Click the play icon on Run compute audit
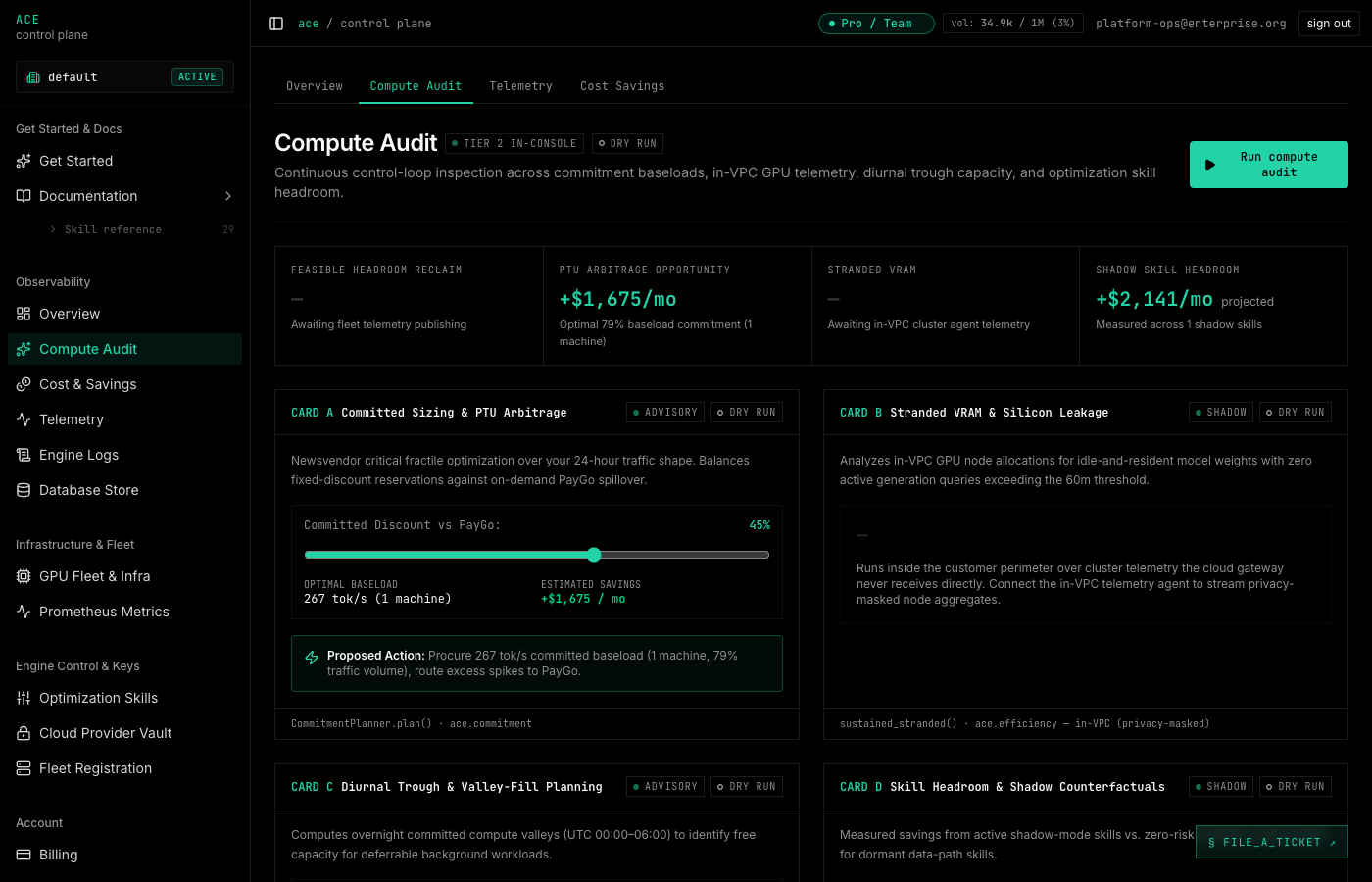This screenshot has height=882, width=1372. pyautogui.click(x=1210, y=165)
